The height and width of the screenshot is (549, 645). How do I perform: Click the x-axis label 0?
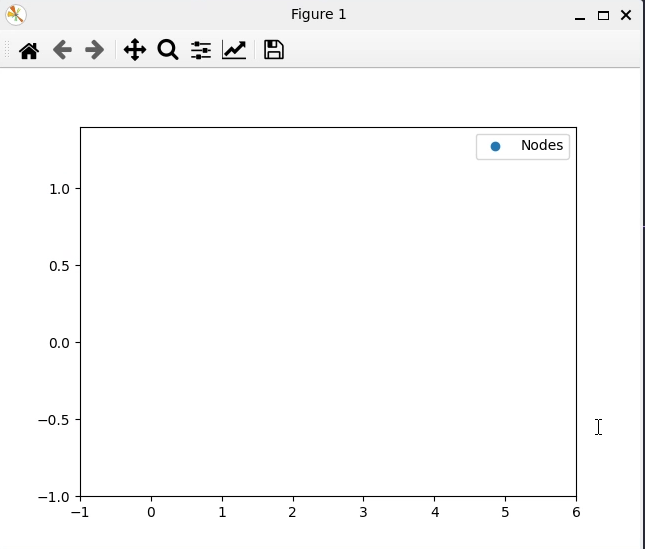pyautogui.click(x=151, y=513)
